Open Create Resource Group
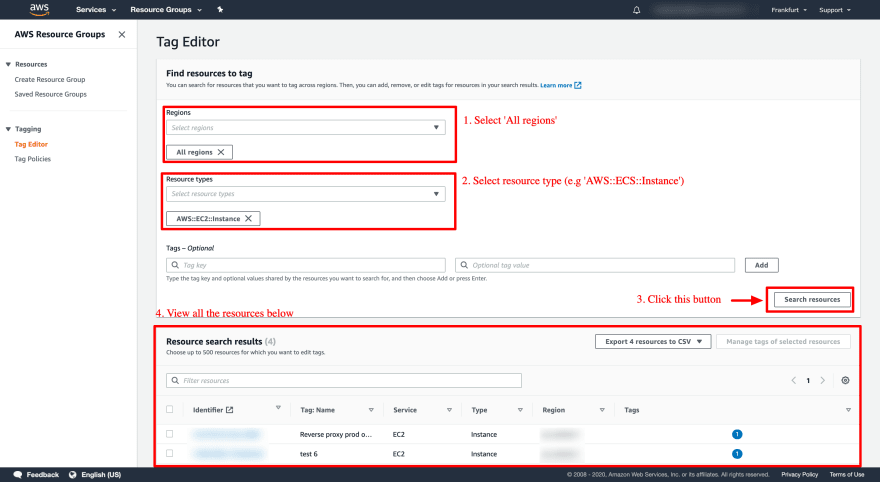The height and width of the screenshot is (482, 880). coord(50,80)
